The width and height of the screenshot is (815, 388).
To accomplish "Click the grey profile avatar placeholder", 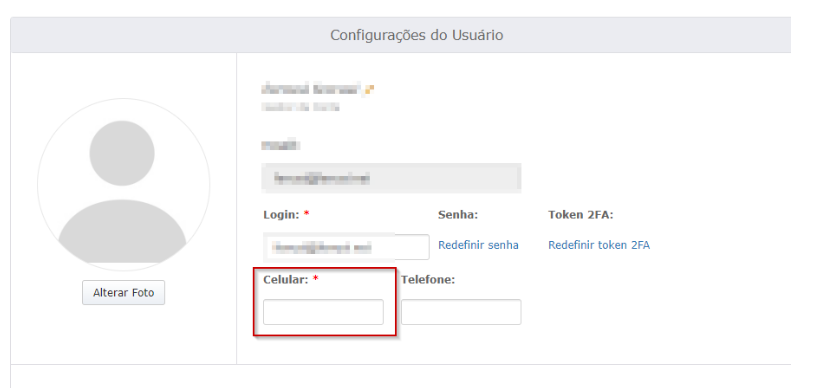I will tap(123, 185).
